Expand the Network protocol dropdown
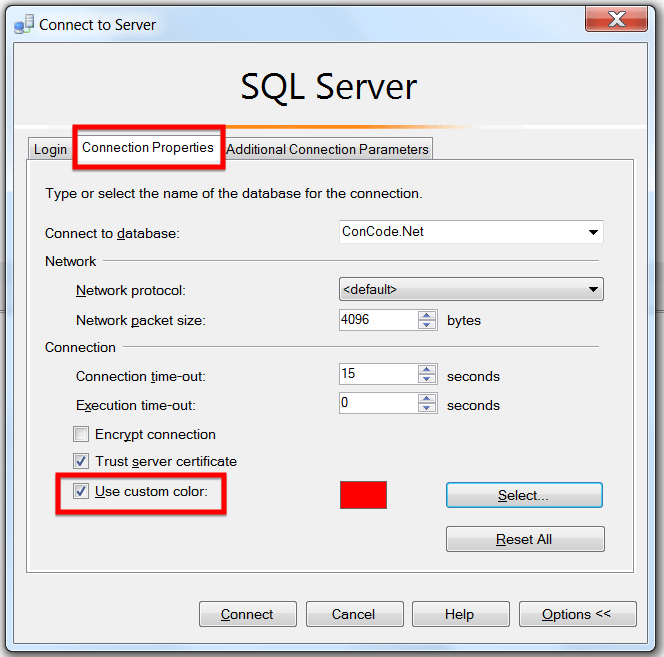The height and width of the screenshot is (657, 664). click(x=594, y=290)
